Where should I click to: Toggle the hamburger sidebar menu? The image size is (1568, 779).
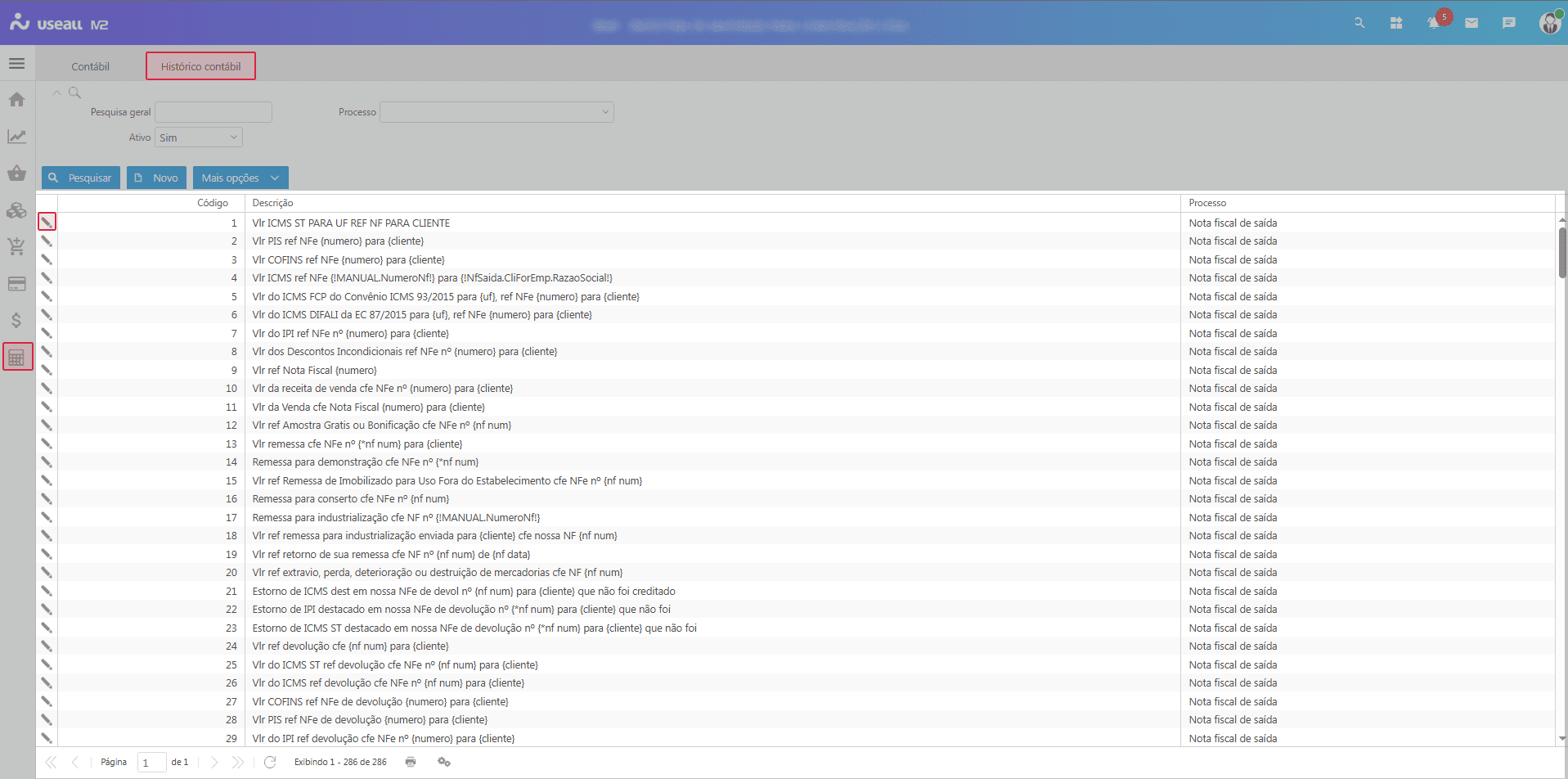click(16, 64)
